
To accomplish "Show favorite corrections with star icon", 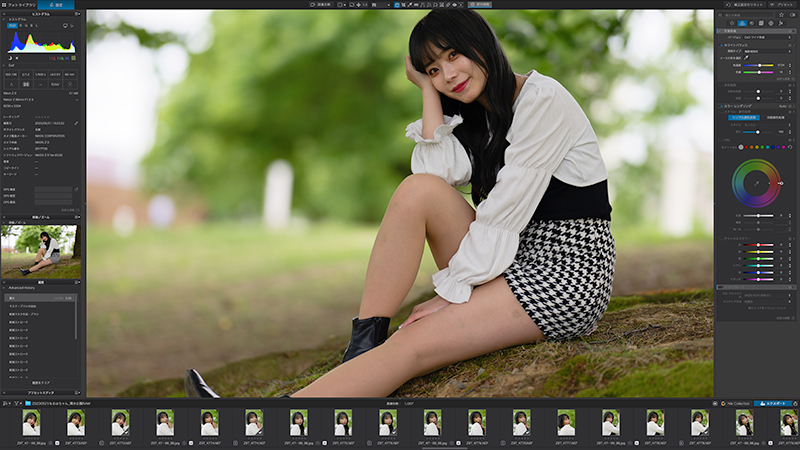I will coord(781,15).
